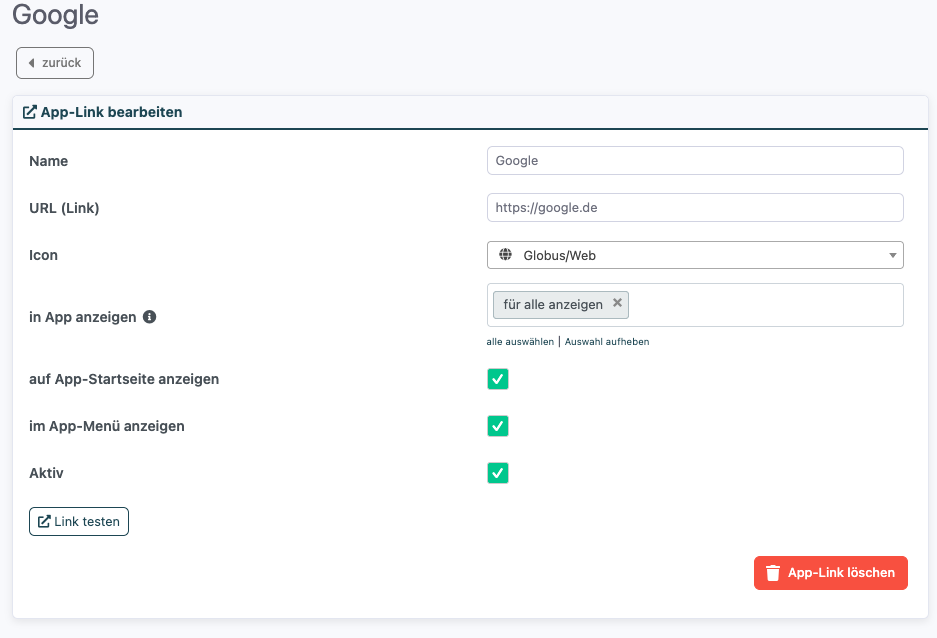This screenshot has height=638, width=937.
Task: Click the dropdown arrow of the Icon selector
Action: [x=892, y=256]
